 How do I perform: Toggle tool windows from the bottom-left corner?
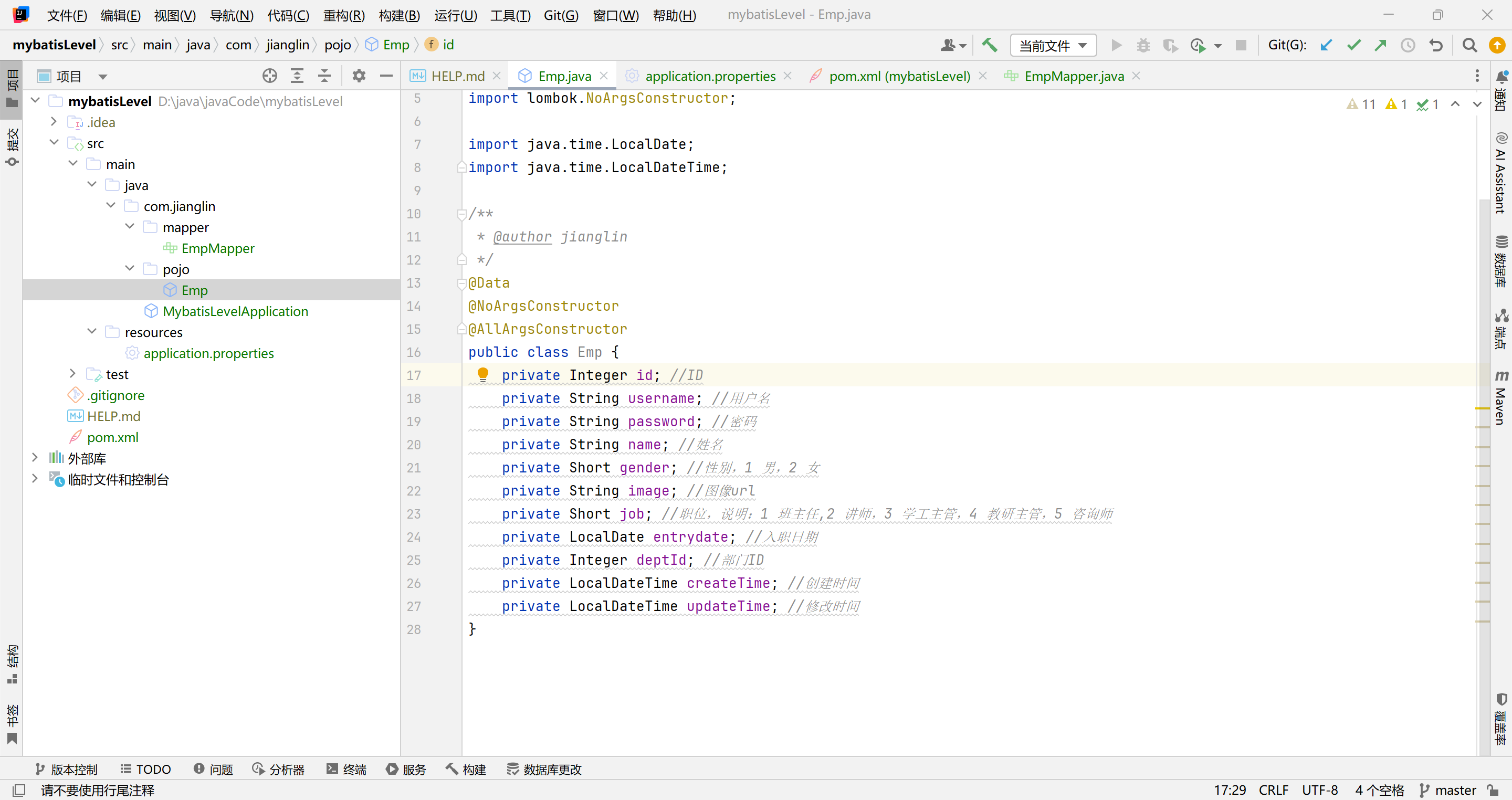point(18,790)
